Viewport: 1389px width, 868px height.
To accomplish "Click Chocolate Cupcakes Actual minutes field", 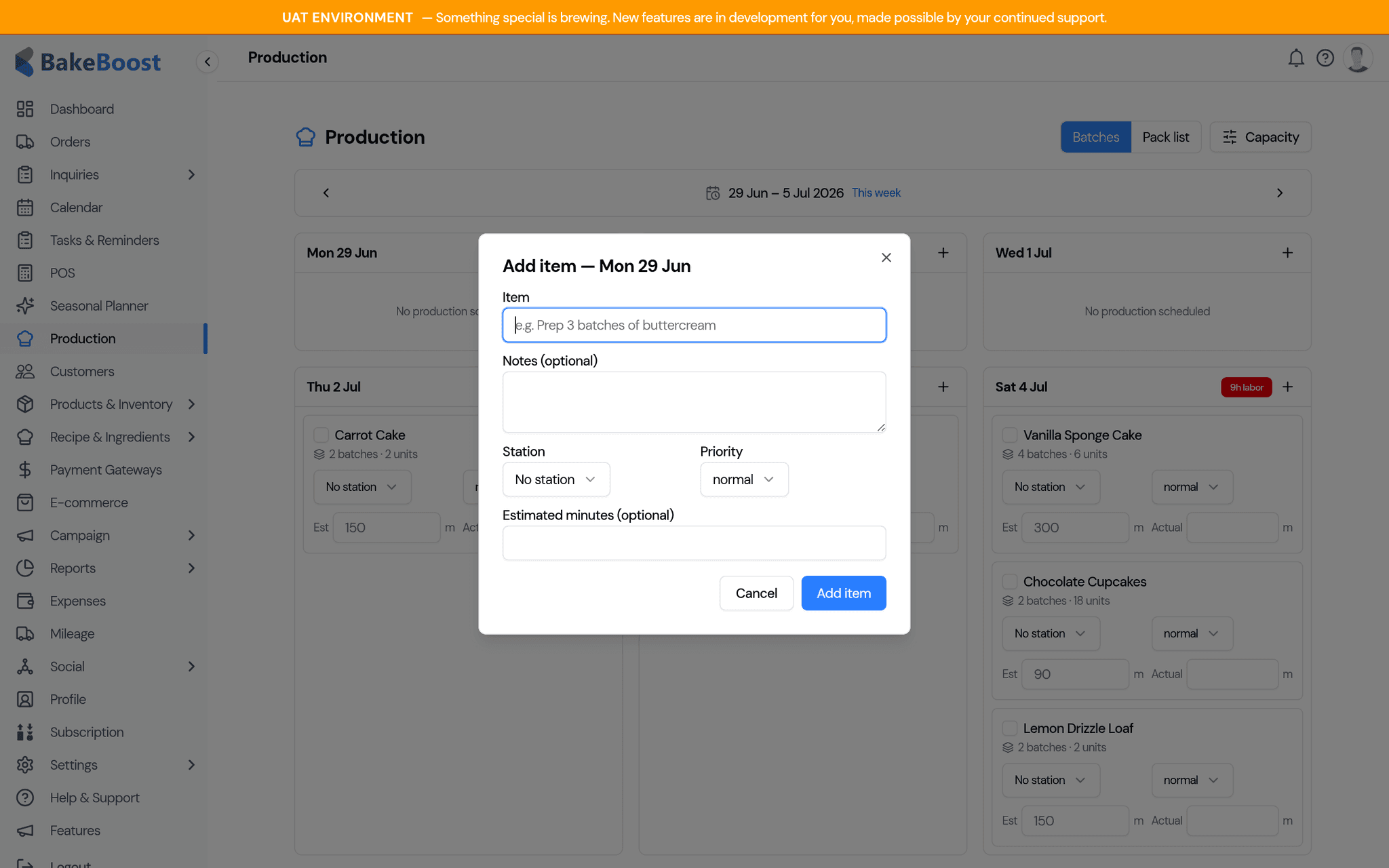I will [1232, 674].
